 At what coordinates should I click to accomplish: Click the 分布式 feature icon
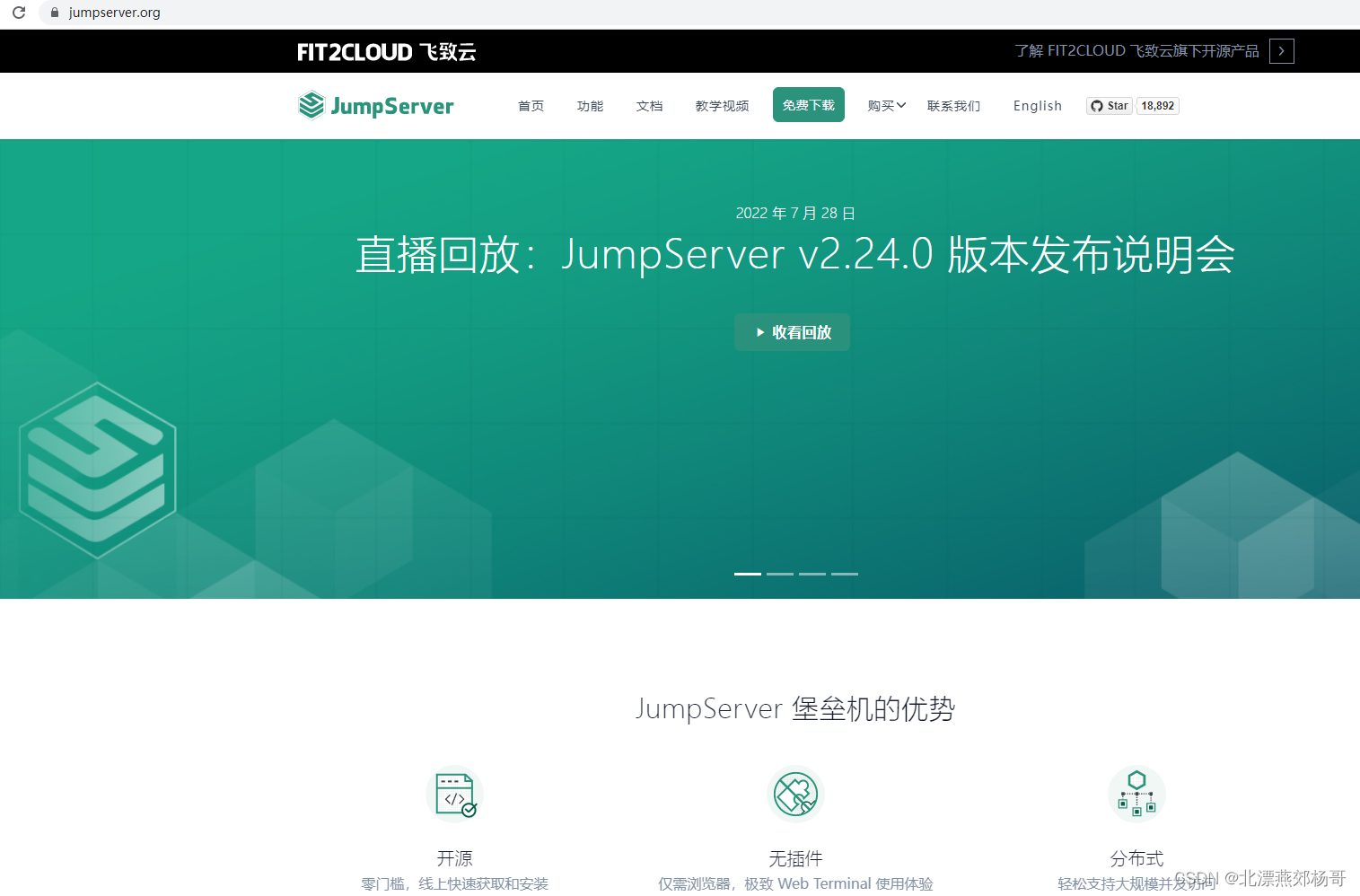(x=1136, y=794)
